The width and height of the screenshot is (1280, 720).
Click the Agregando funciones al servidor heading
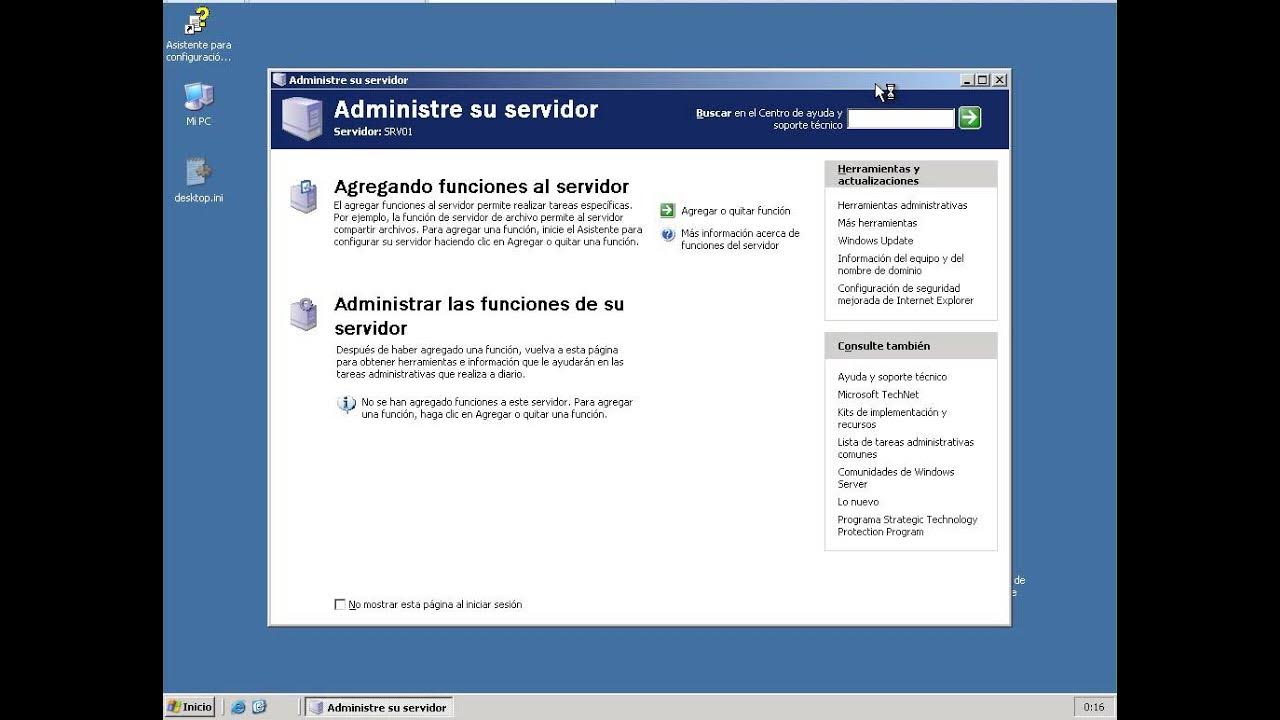481,187
